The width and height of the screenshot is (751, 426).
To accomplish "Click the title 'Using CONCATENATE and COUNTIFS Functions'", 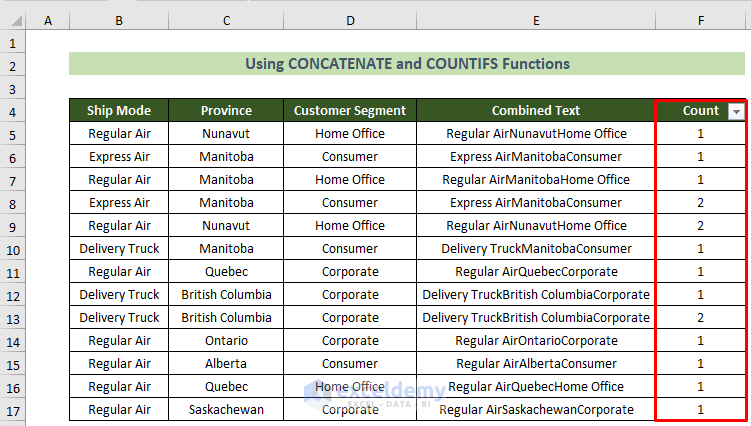I will 407,64.
